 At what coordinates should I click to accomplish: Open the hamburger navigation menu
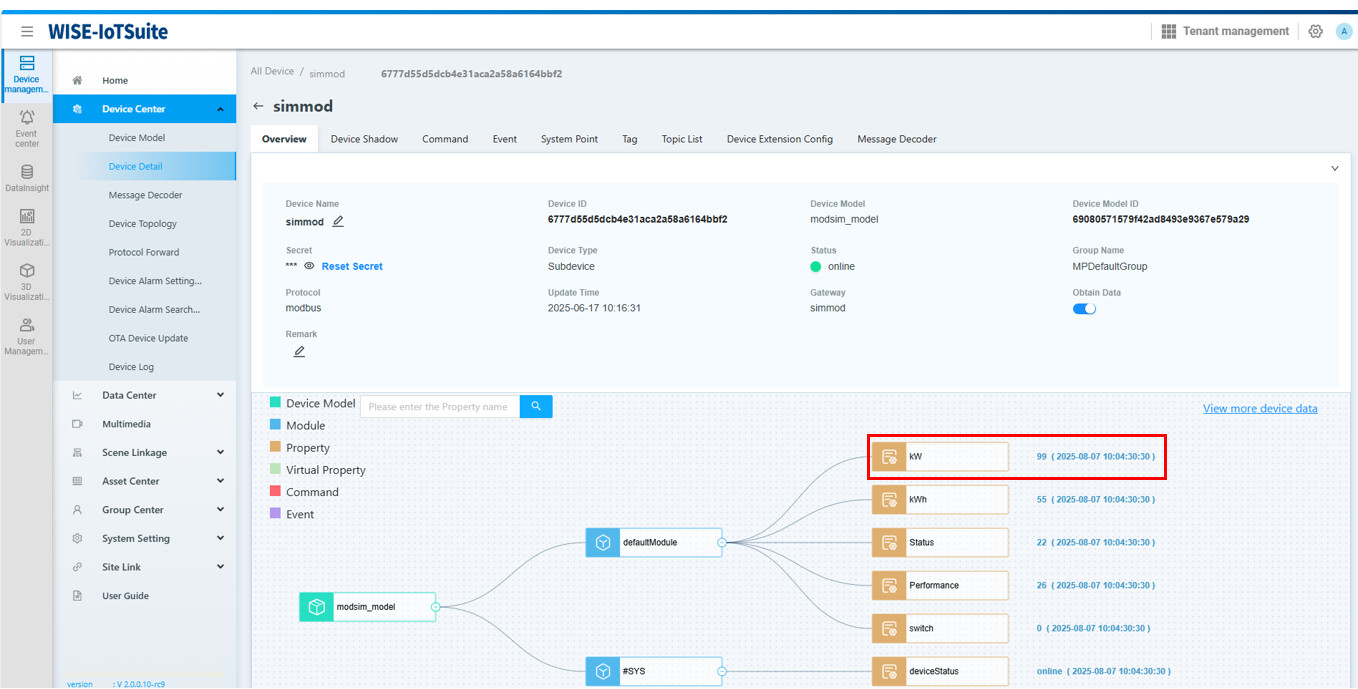tap(27, 32)
